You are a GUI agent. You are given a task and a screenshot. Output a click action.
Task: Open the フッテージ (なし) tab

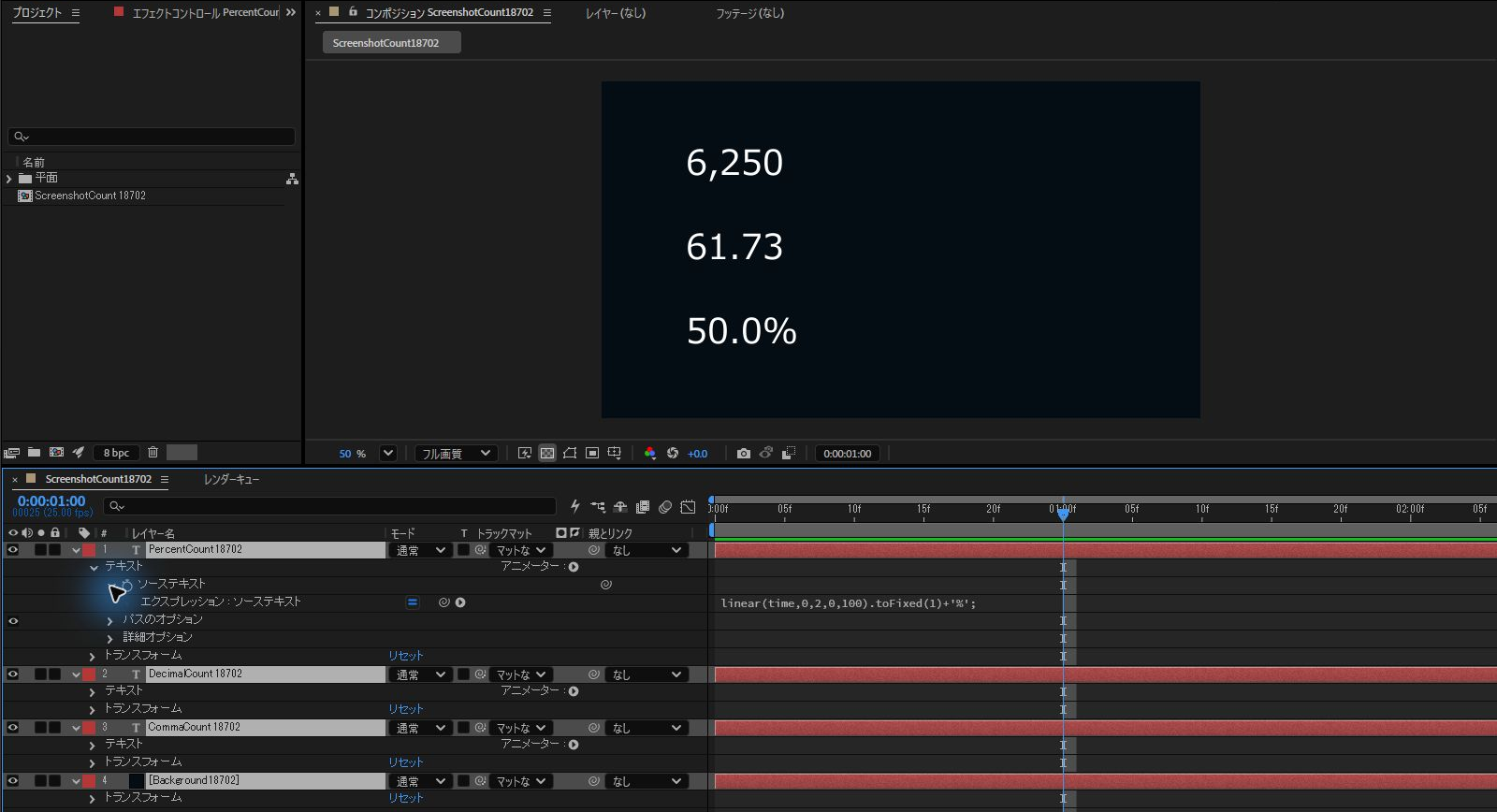coord(749,13)
